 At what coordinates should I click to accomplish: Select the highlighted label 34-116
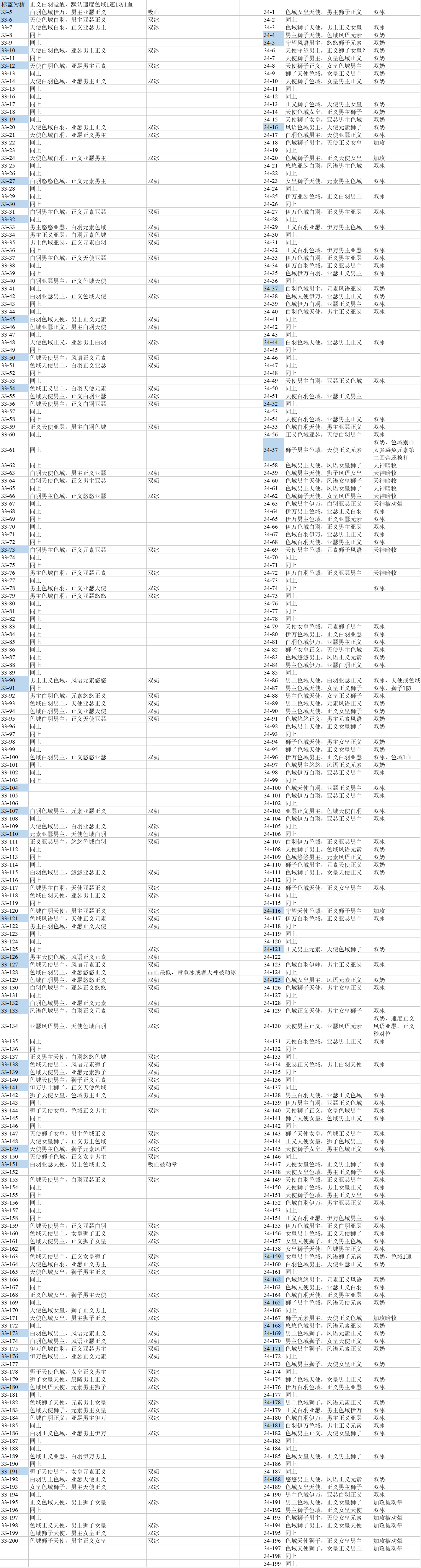tap(273, 911)
